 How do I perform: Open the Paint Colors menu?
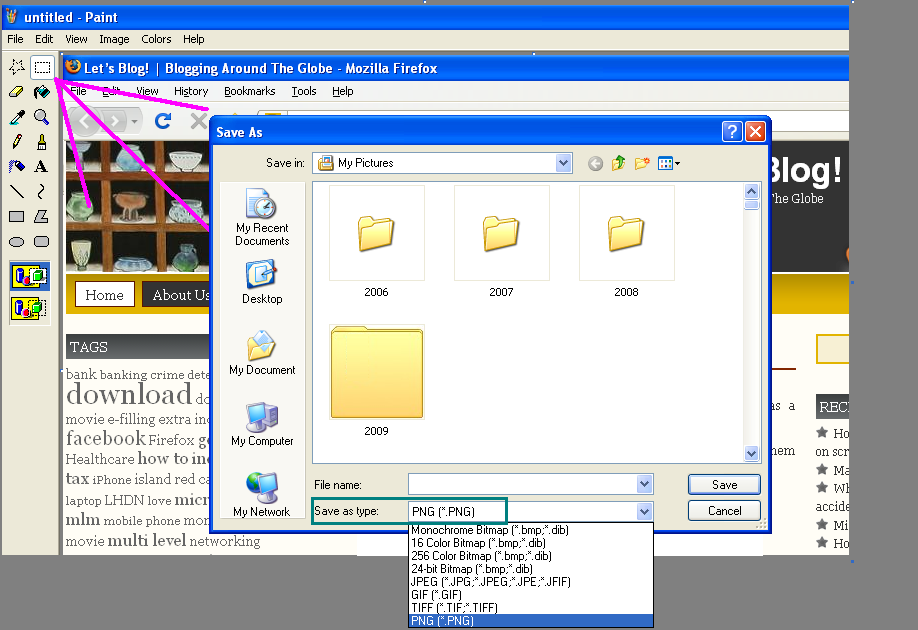156,39
